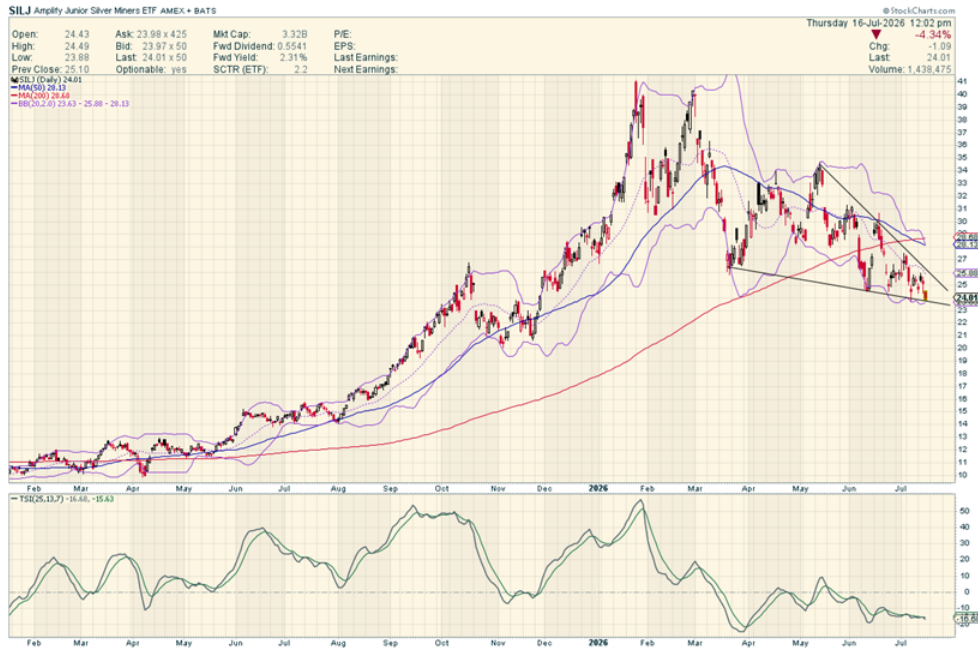Click the 'TSI(25,13,7)' indicator legend

pos(42,499)
